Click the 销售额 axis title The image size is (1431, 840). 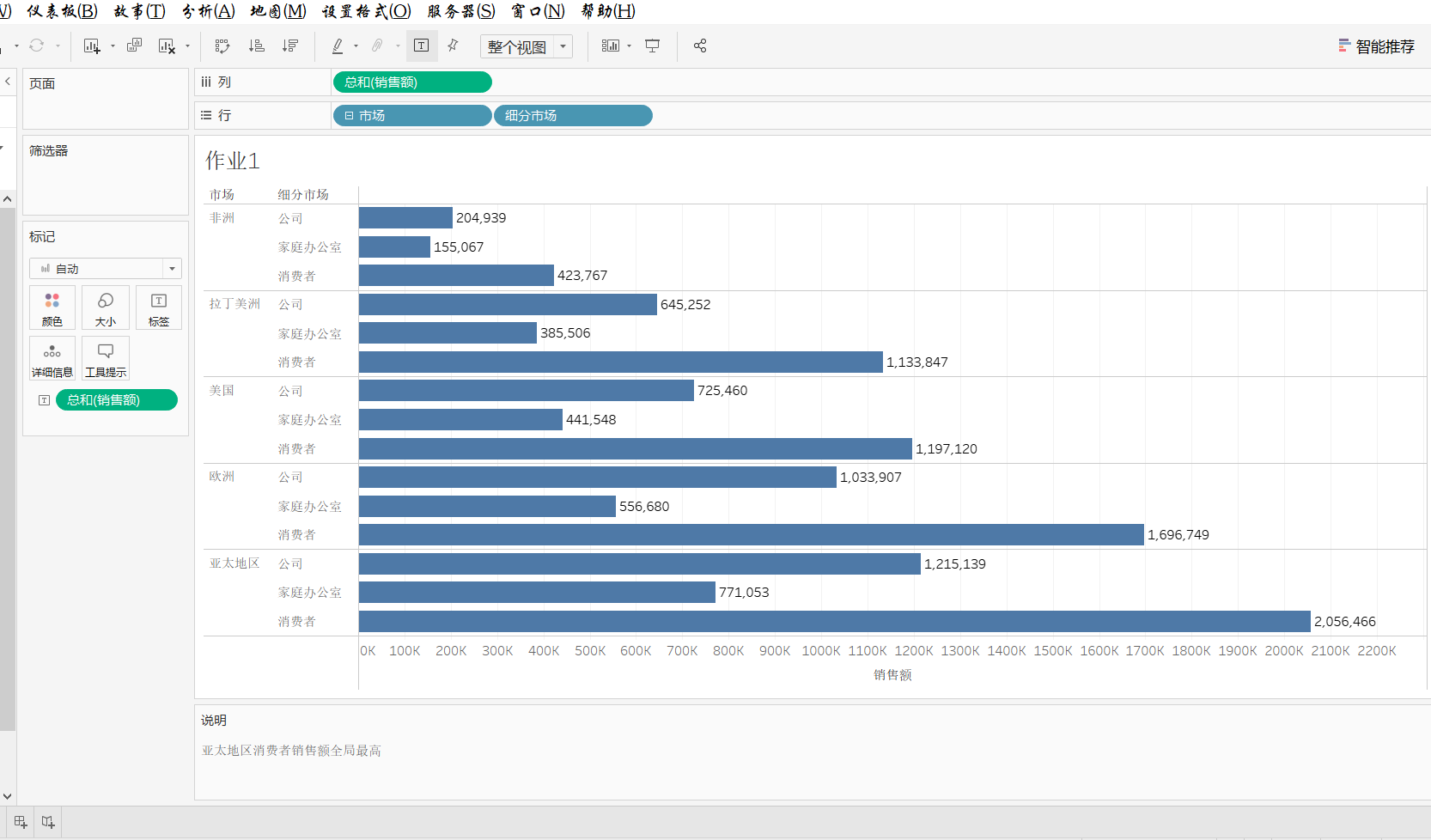[892, 675]
